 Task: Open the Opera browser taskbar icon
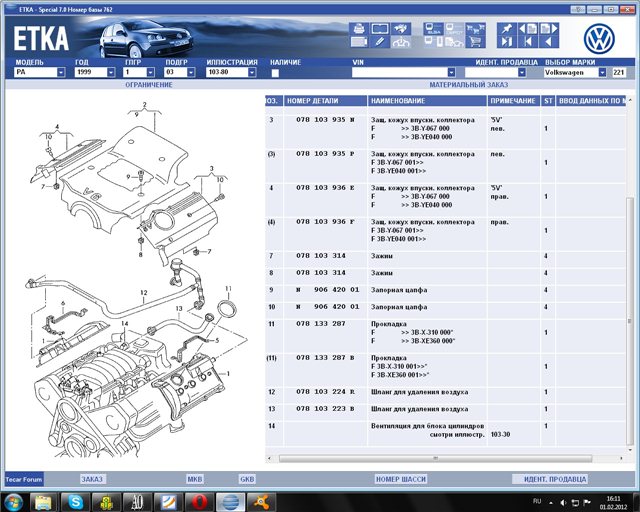(199, 502)
